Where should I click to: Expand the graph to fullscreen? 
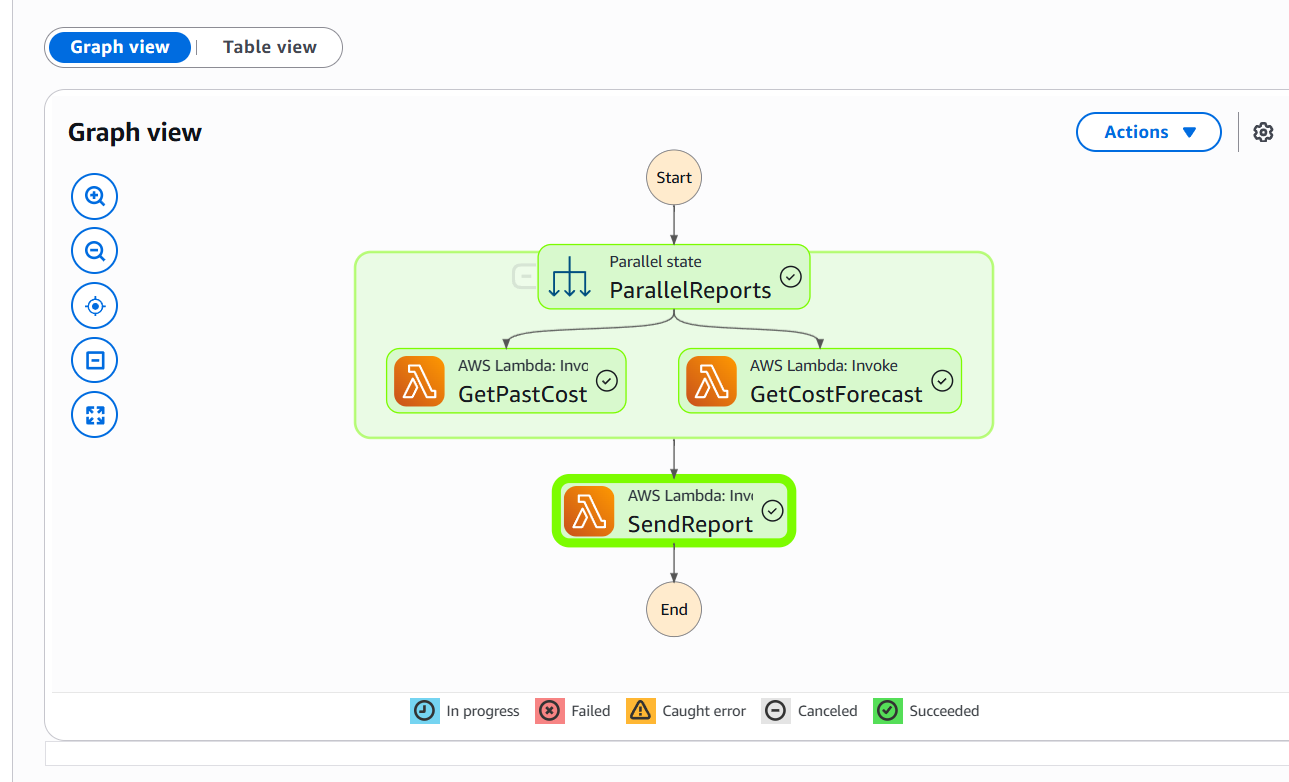pos(95,415)
